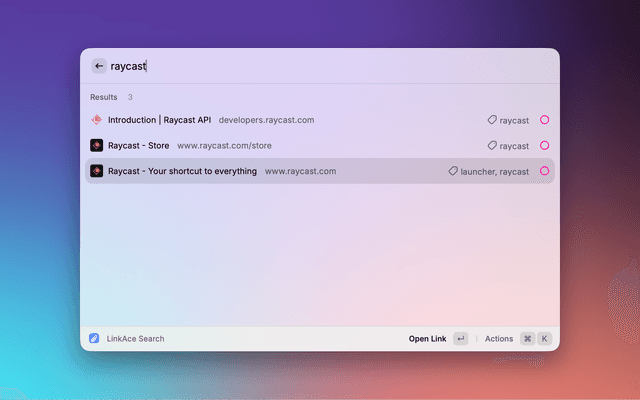Click the Command key shortcut icon
640x400 pixels.
528,339
